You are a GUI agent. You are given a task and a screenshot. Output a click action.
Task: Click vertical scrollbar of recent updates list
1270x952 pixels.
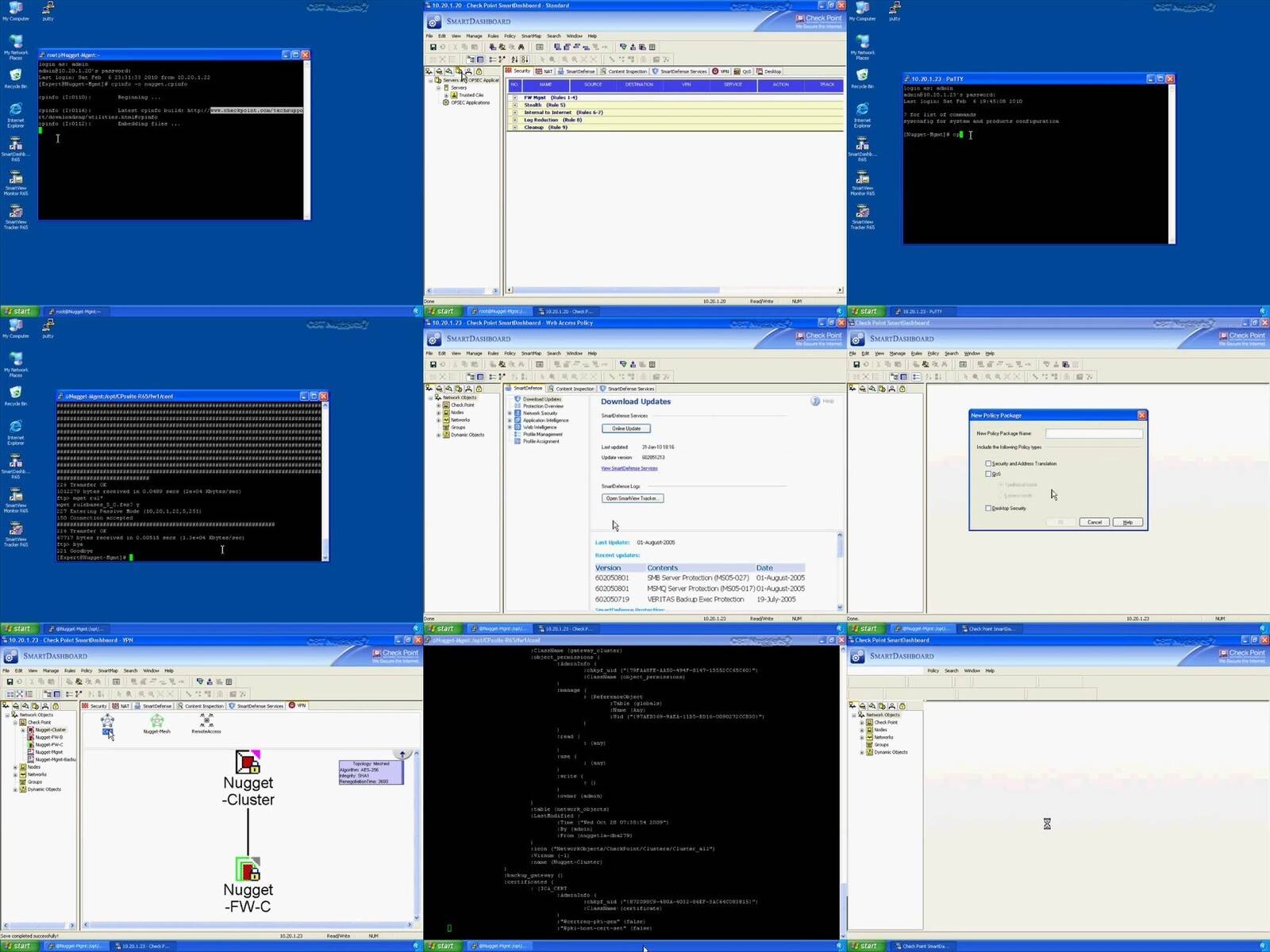click(840, 571)
